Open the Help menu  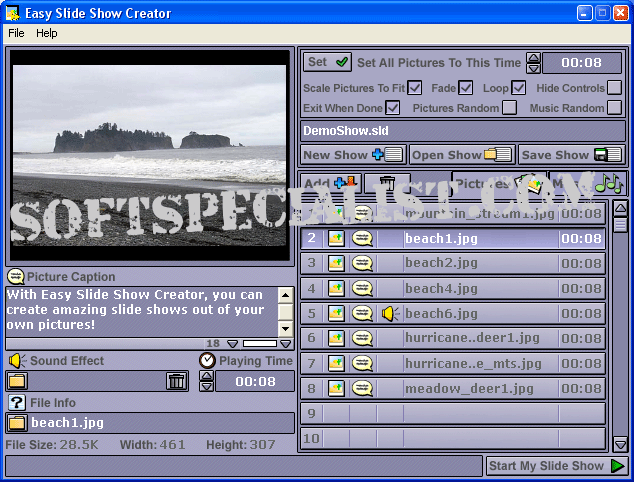(47, 33)
